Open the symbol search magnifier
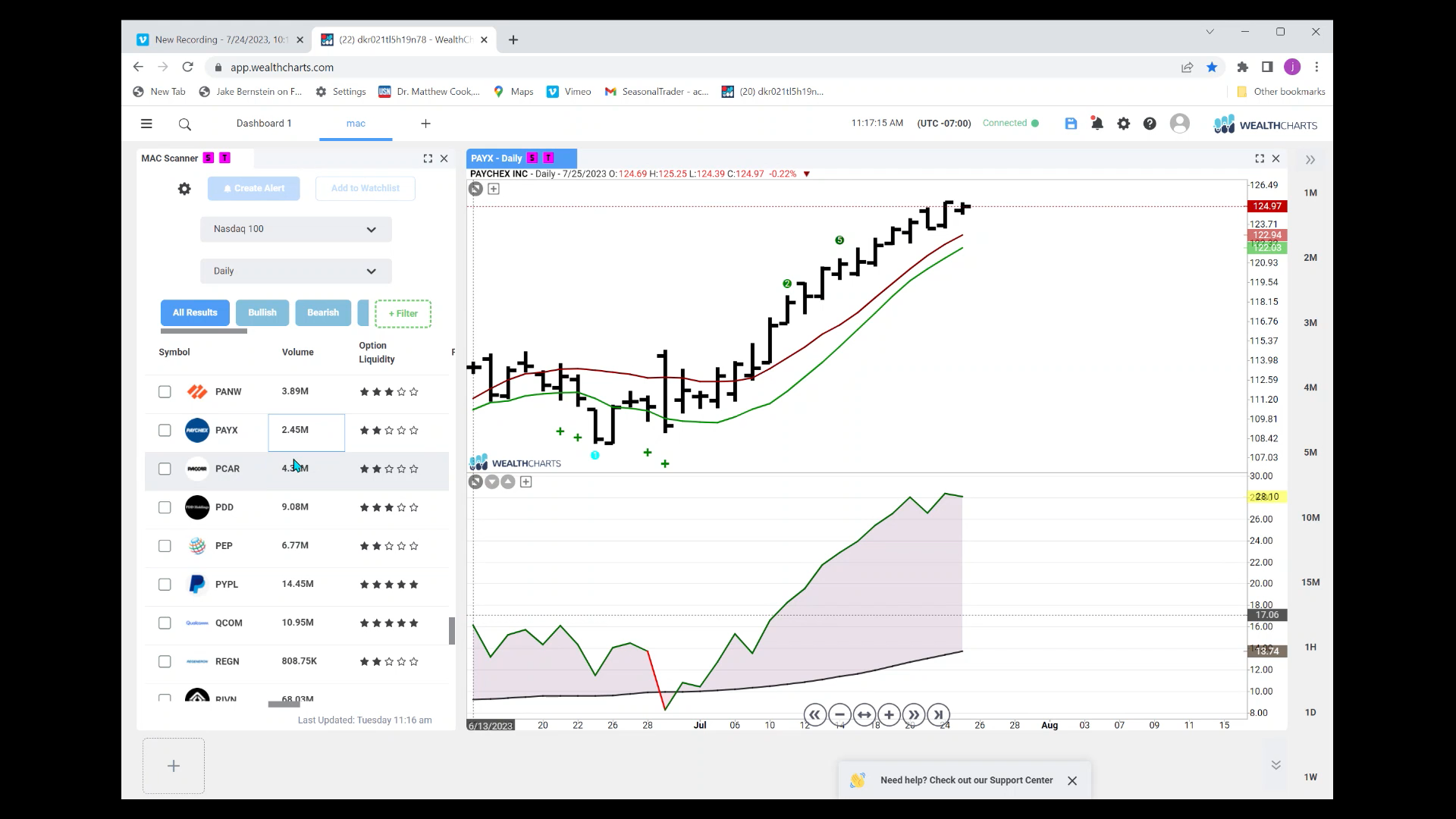Viewport: 1456px width, 819px height. point(184,124)
